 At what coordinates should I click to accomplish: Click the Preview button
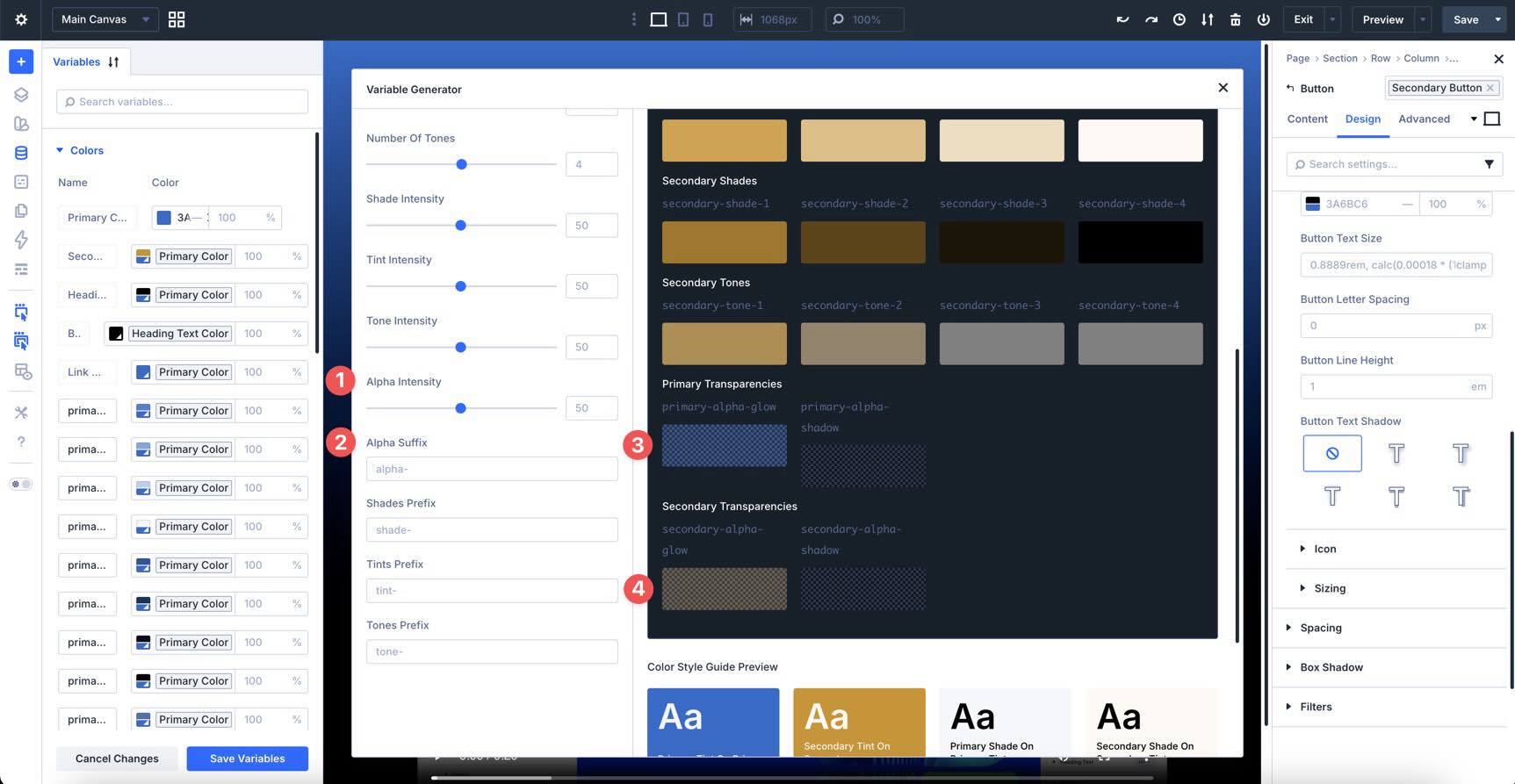pos(1382,19)
